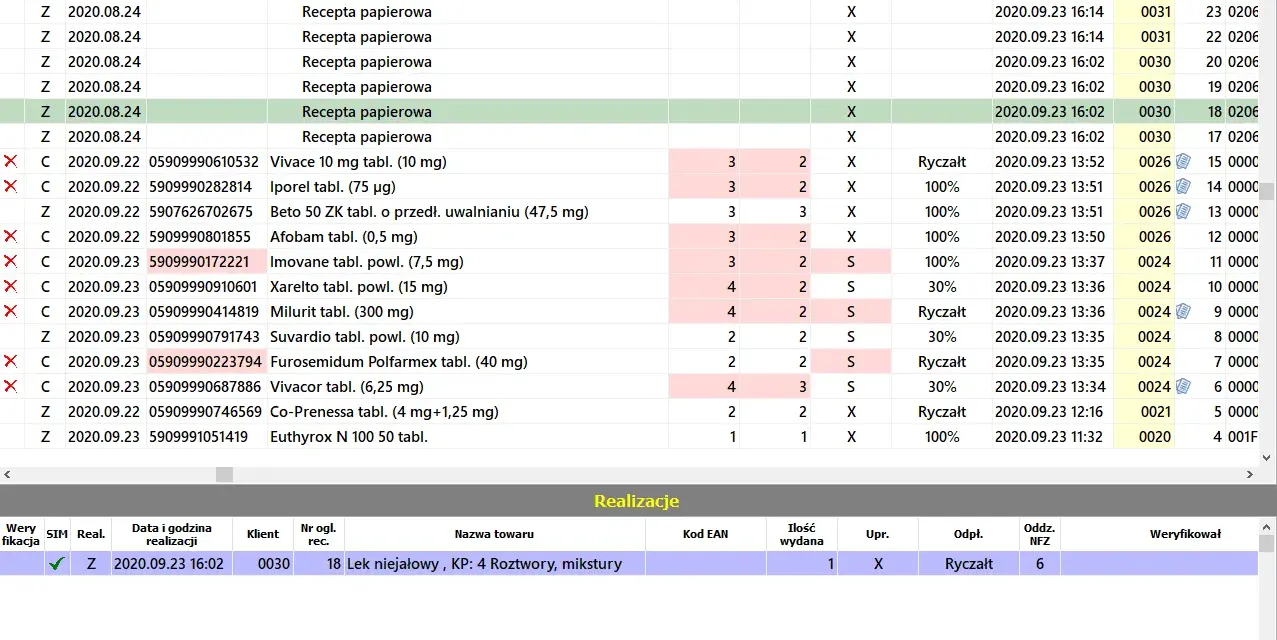The image size is (1277, 640).
Task: Open the document icon on Milurit row
Action: (1183, 311)
